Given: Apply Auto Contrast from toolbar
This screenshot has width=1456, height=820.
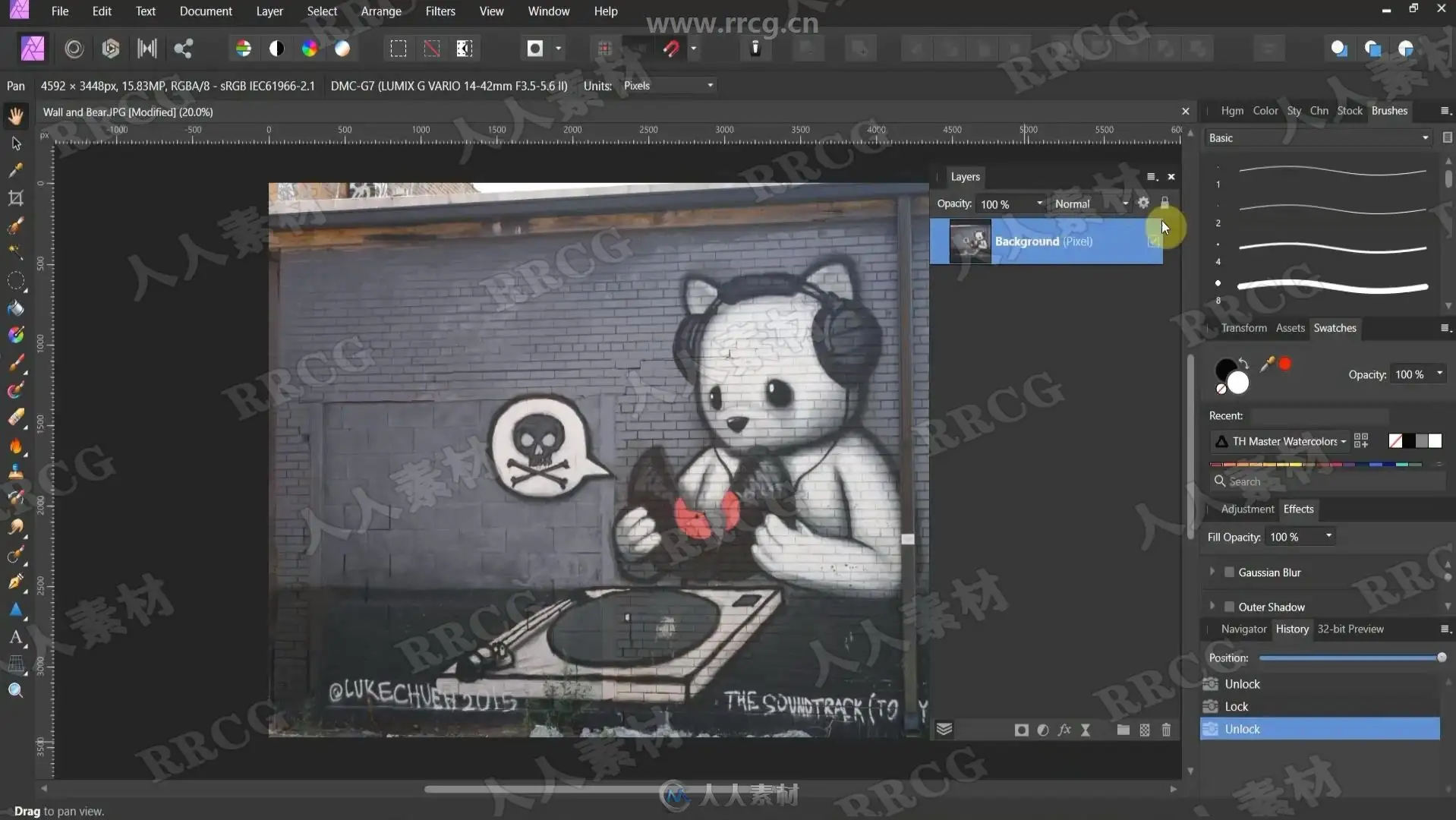Looking at the screenshot, I should point(276,49).
